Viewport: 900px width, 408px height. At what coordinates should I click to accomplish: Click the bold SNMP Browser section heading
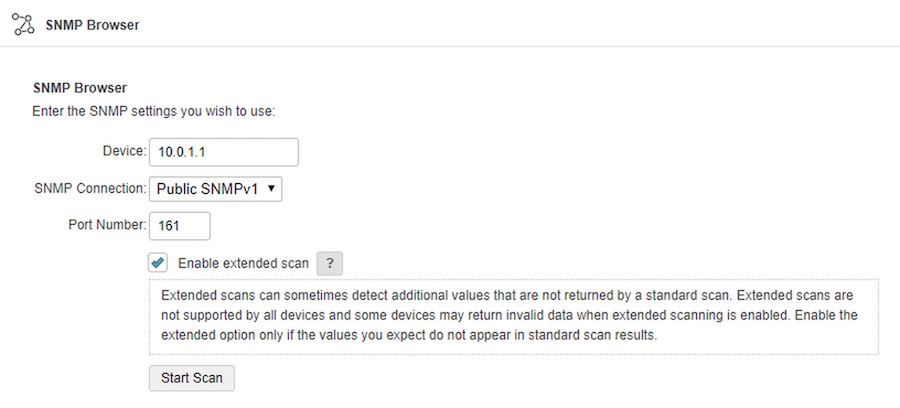click(x=80, y=88)
